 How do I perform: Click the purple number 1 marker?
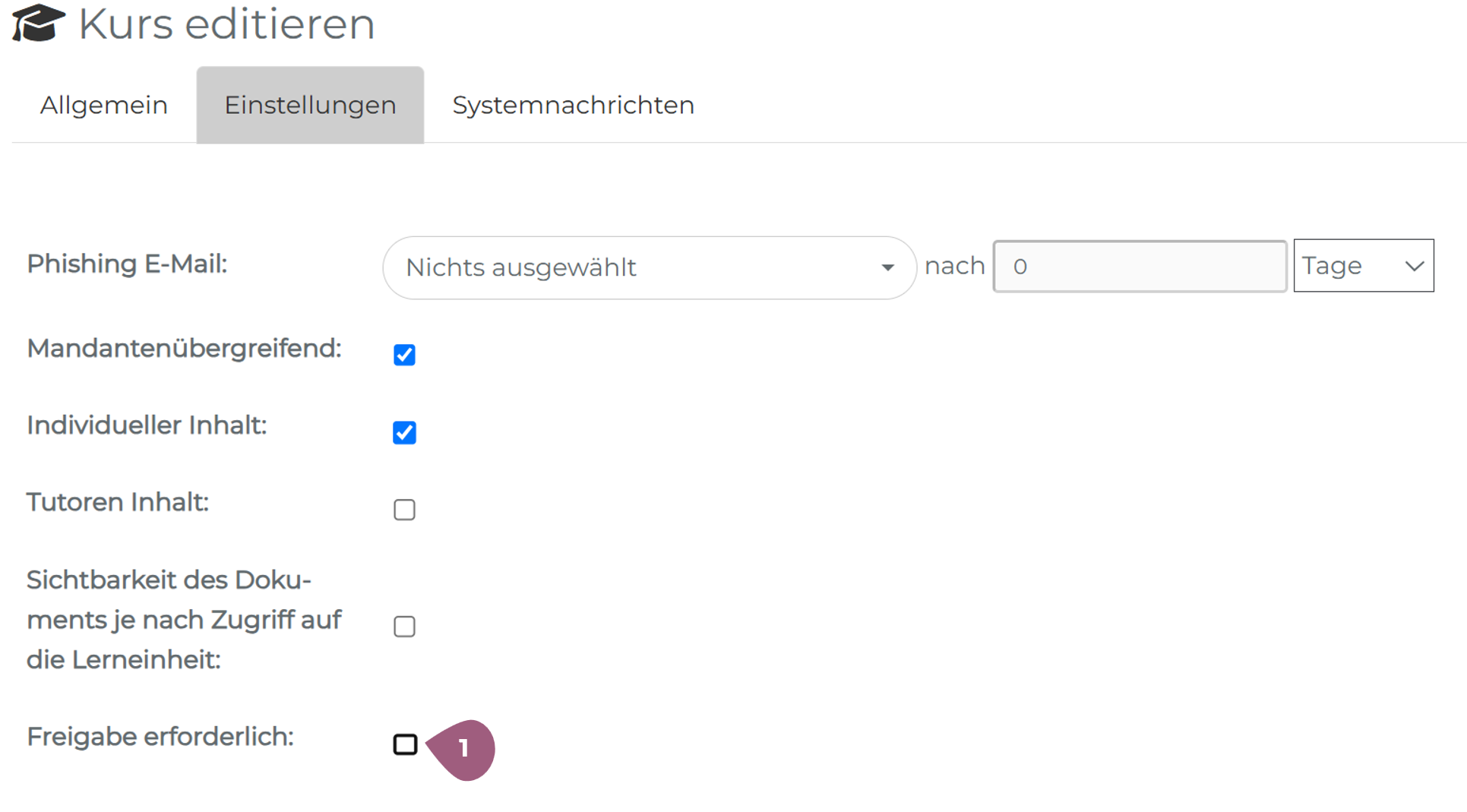(x=463, y=749)
